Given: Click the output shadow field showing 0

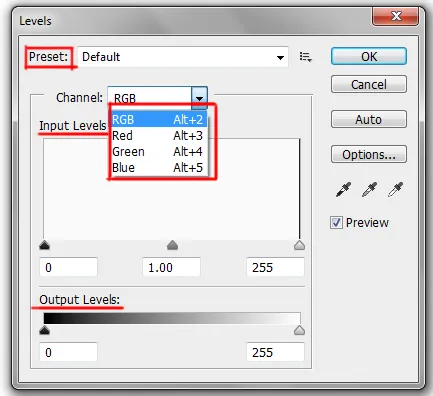Looking at the screenshot, I should [x=68, y=352].
